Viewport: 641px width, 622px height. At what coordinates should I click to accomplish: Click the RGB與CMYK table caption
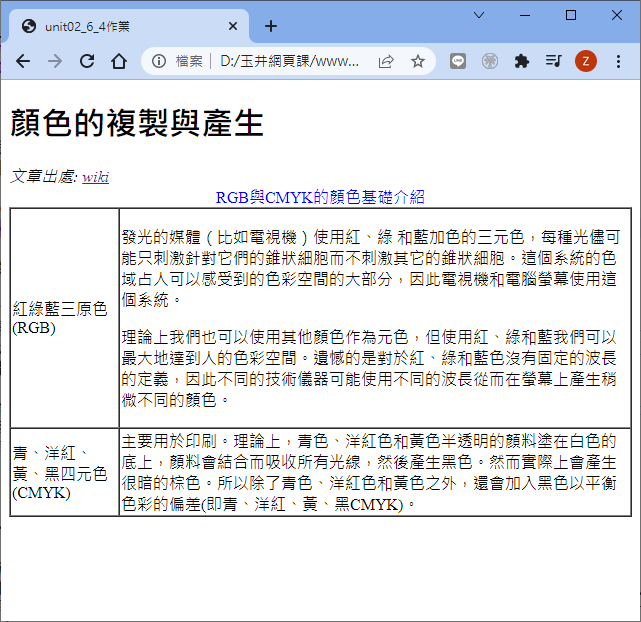[x=320, y=197]
